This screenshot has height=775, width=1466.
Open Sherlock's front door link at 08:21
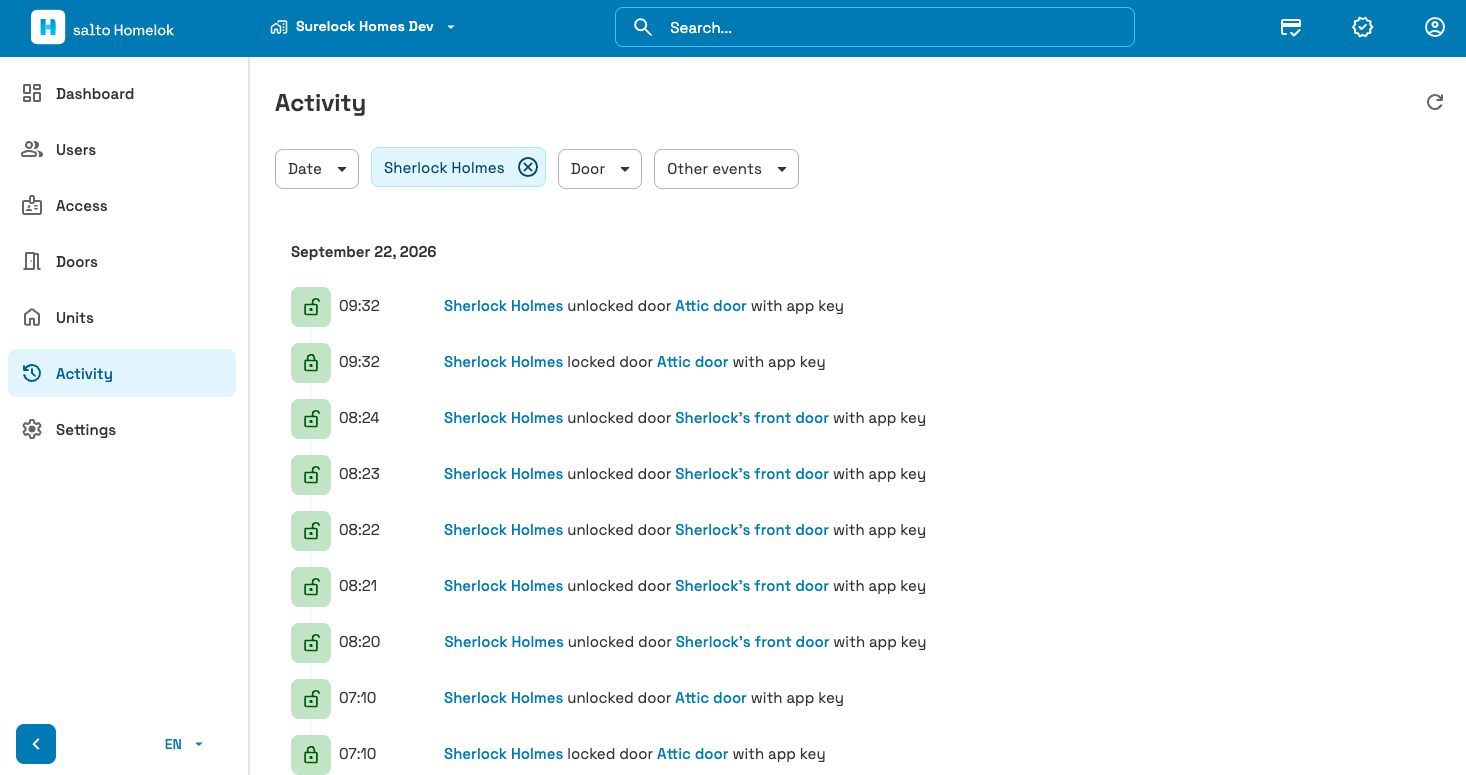point(752,586)
